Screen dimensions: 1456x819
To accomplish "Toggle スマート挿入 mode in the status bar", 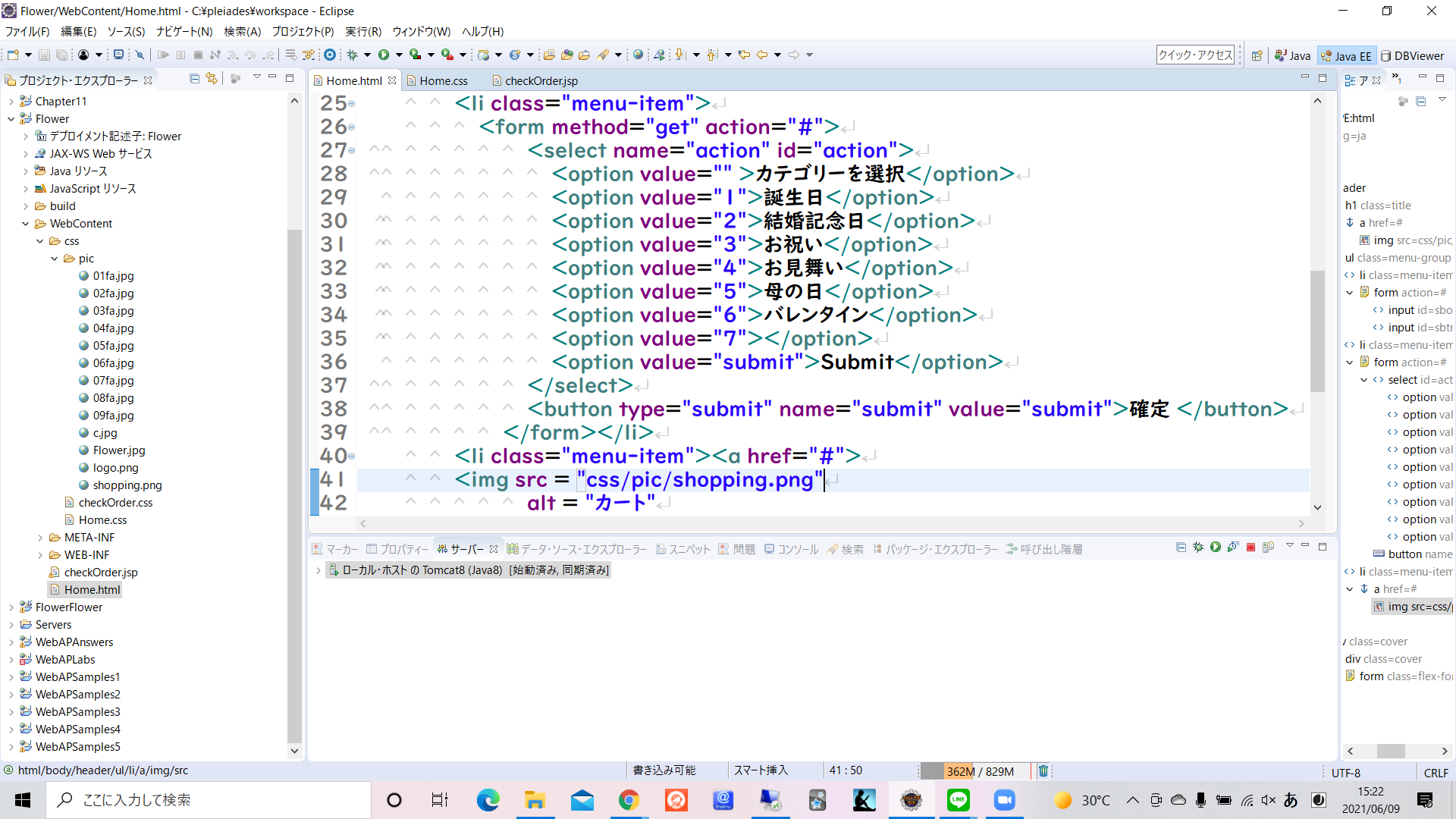I will coord(761,770).
